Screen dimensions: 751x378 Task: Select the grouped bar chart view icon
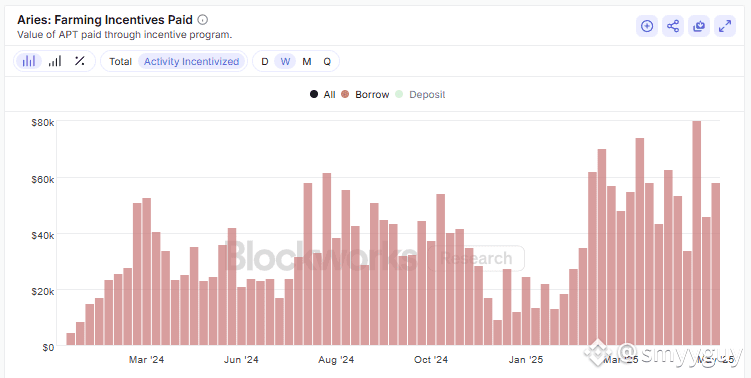[x=29, y=61]
